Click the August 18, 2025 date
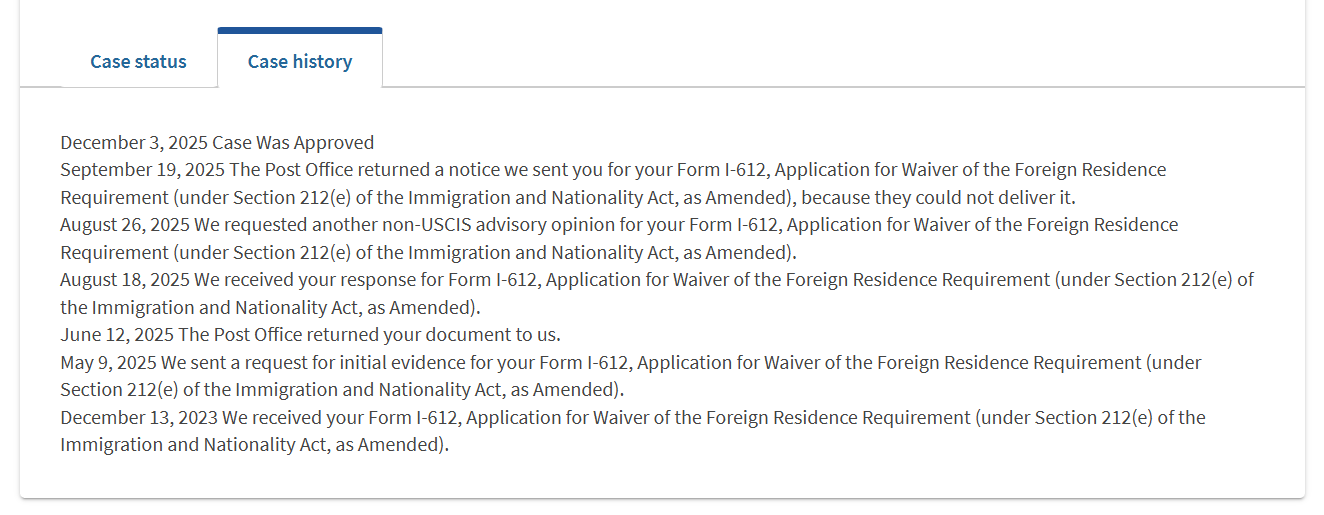Screen dimensions: 1324x515 tap(125, 280)
